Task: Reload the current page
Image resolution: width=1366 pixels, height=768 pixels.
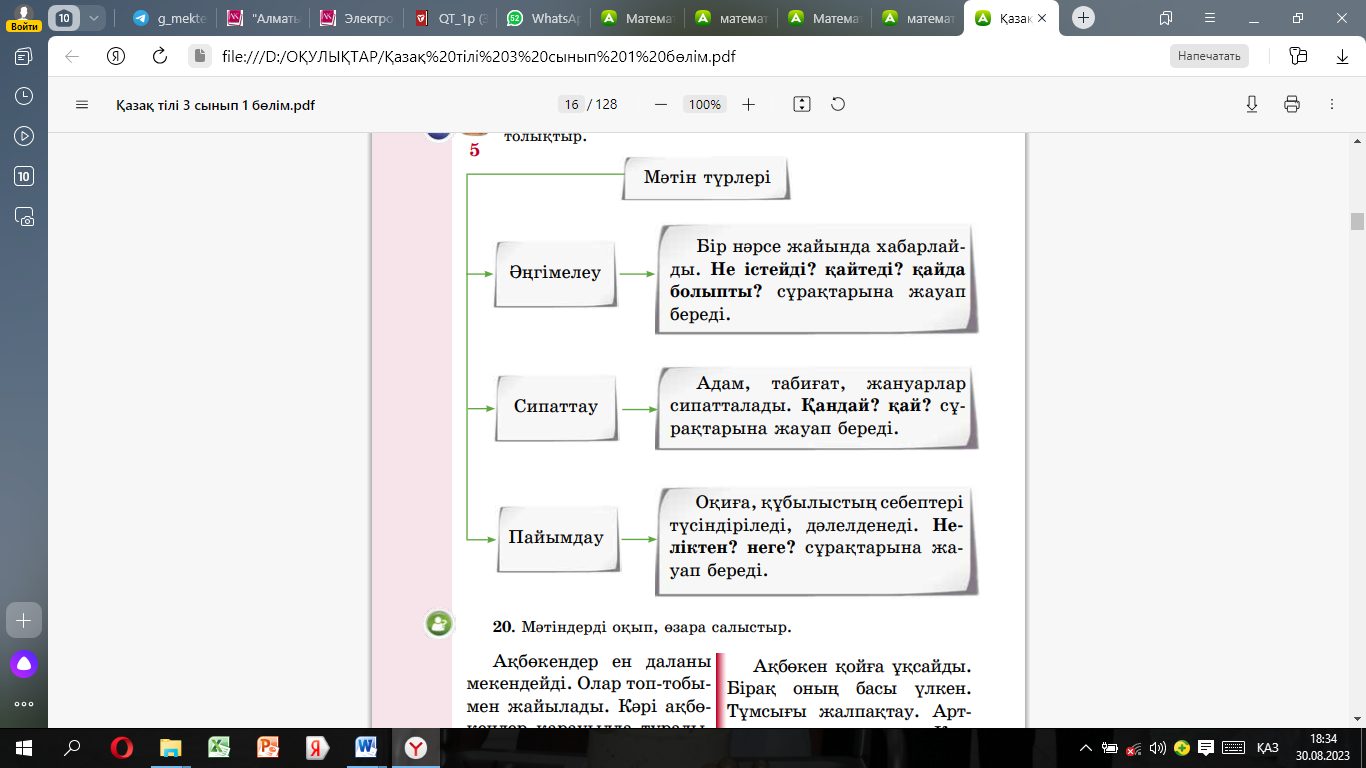Action: tap(159, 56)
